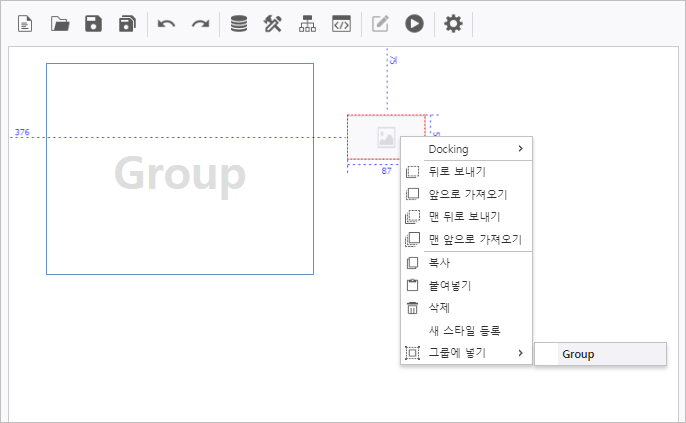
Task: Open the hierarchy structure icon
Action: [307, 24]
